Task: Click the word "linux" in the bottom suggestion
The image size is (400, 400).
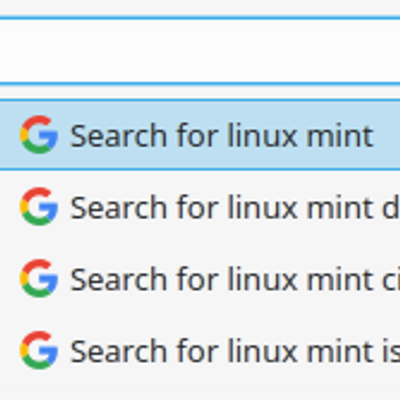Action: coord(262,350)
